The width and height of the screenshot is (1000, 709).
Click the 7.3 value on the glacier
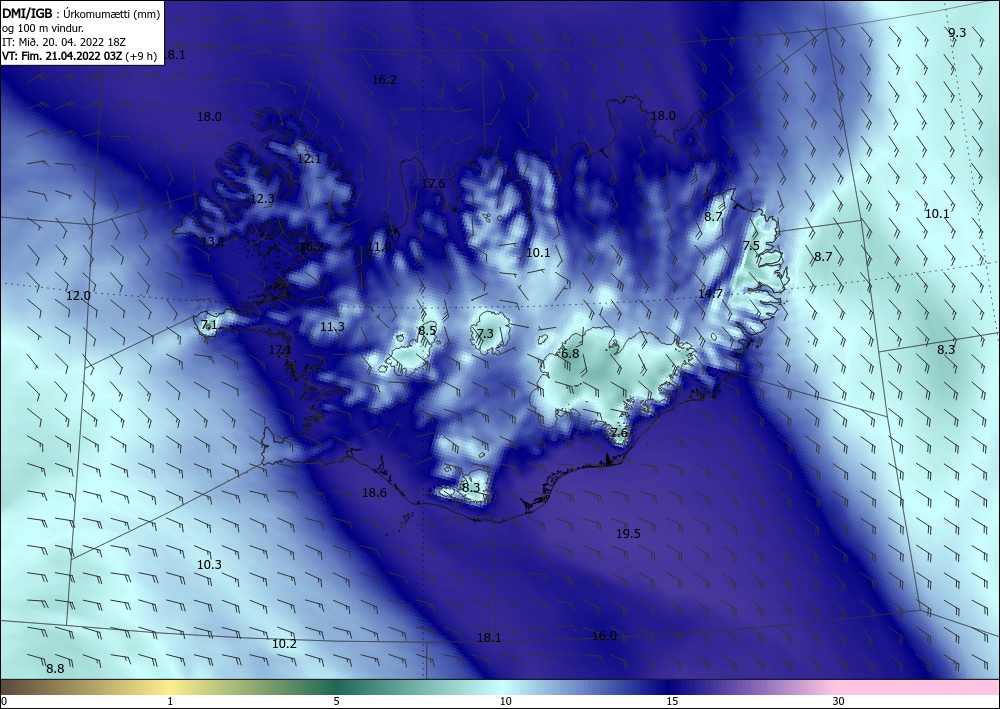pyautogui.click(x=485, y=333)
